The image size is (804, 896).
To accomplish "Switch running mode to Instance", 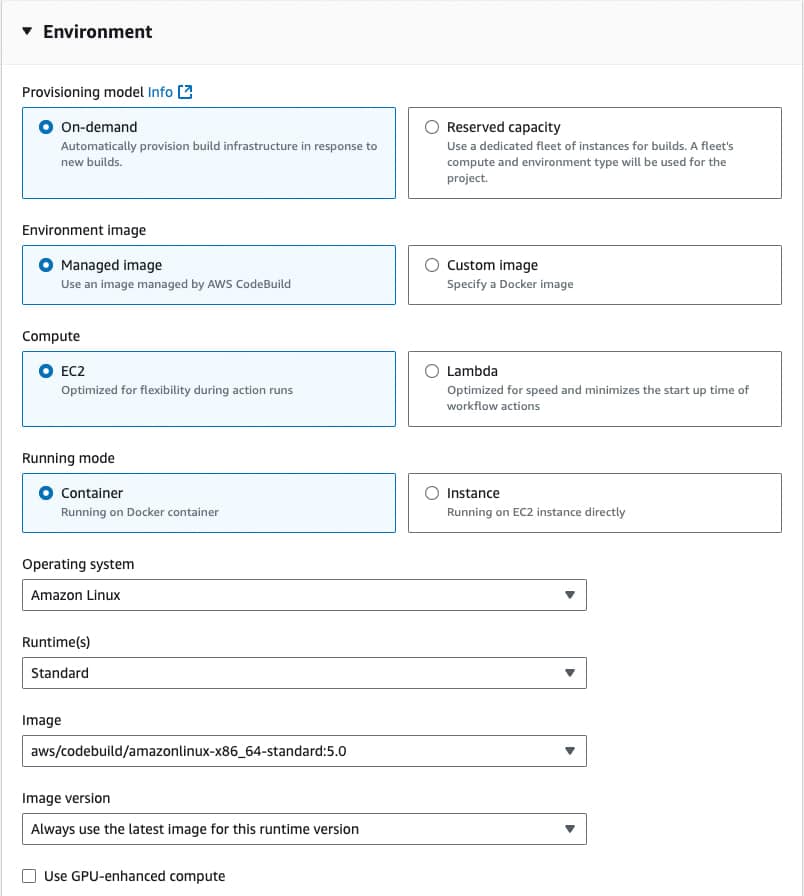I will point(432,493).
